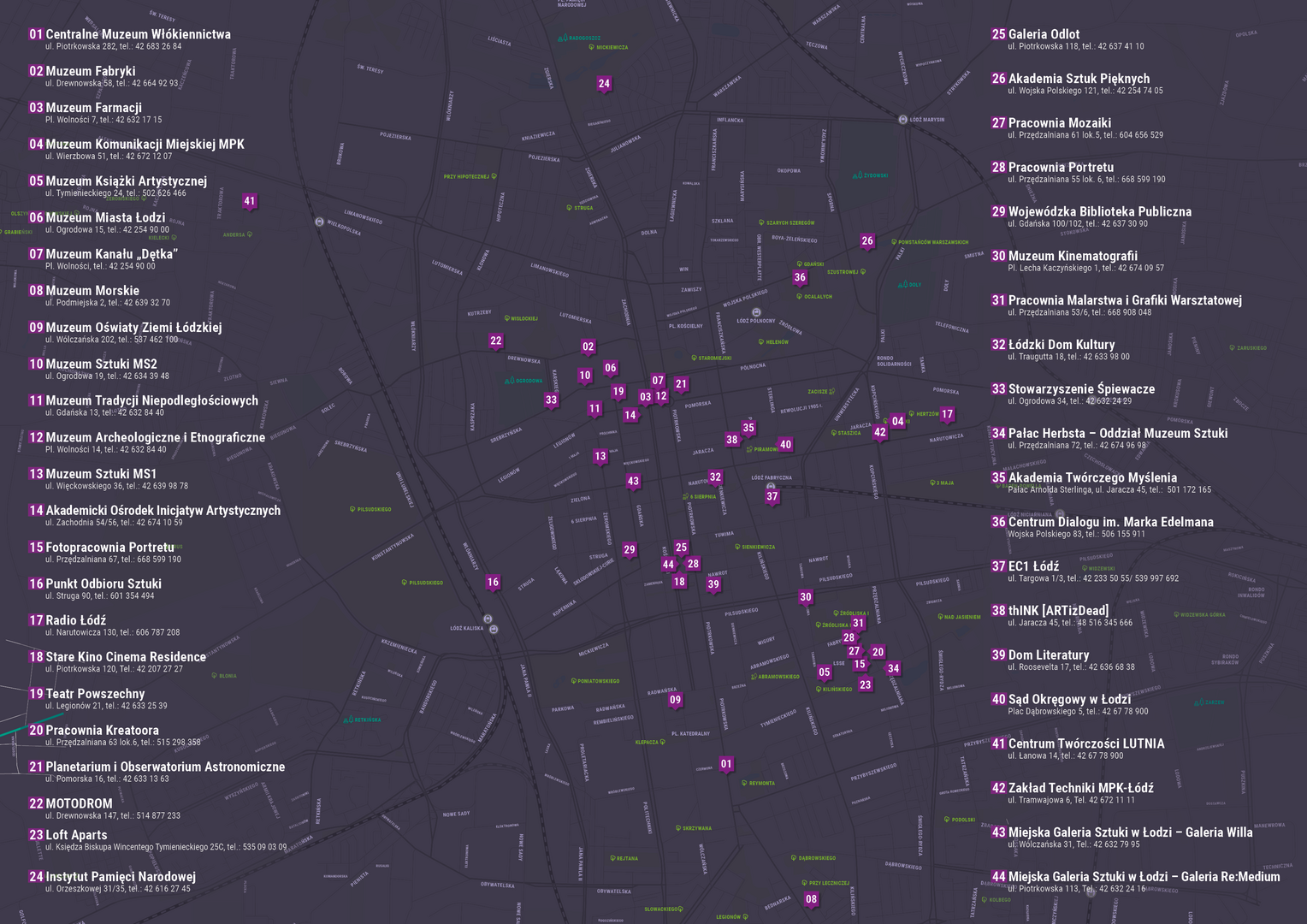Image resolution: width=1307 pixels, height=924 pixels.
Task: Open Centralne Muzeum Włókiennictwa legend entry
Action: [137, 35]
